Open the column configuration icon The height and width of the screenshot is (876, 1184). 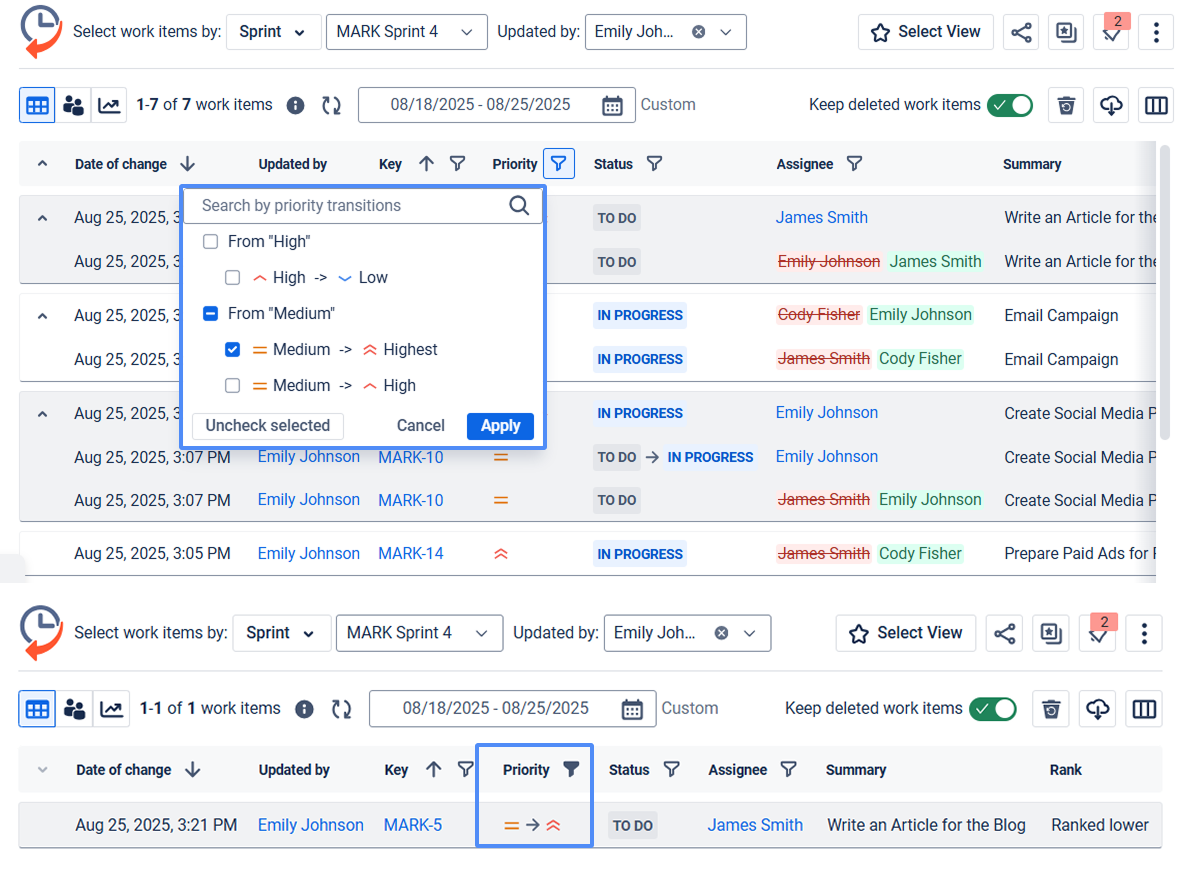click(x=1155, y=105)
